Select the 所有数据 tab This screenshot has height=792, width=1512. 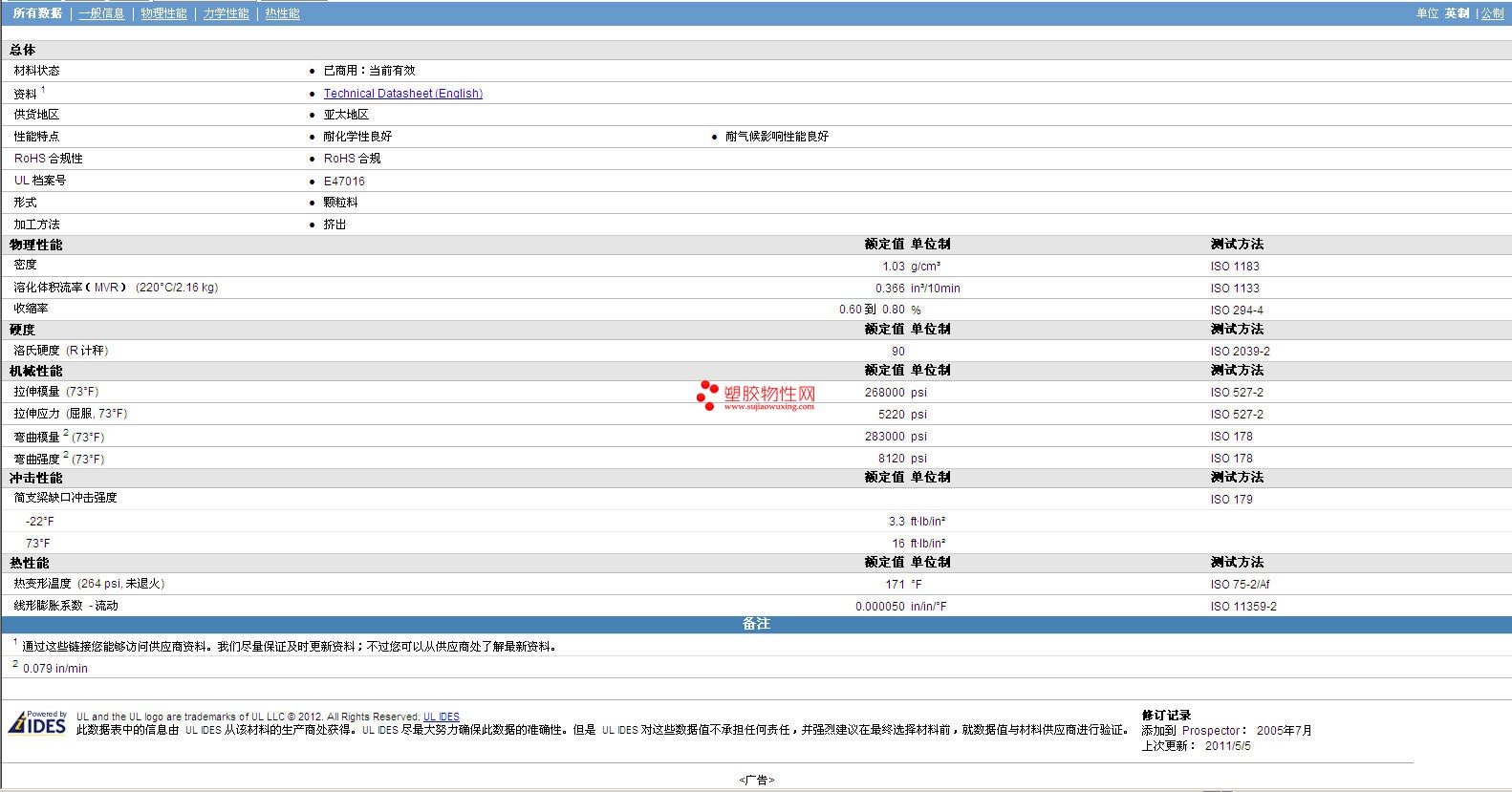pyautogui.click(x=37, y=13)
